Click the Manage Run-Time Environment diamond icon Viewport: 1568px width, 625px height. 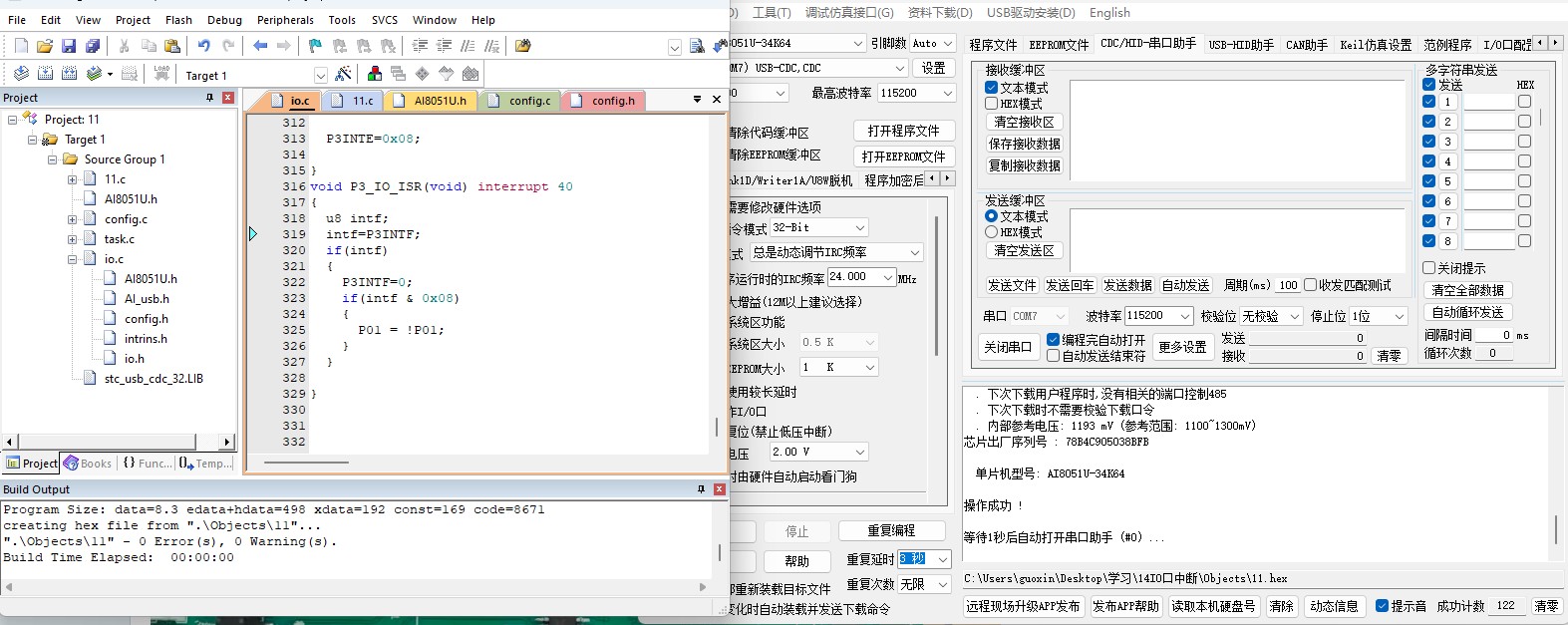[x=423, y=74]
